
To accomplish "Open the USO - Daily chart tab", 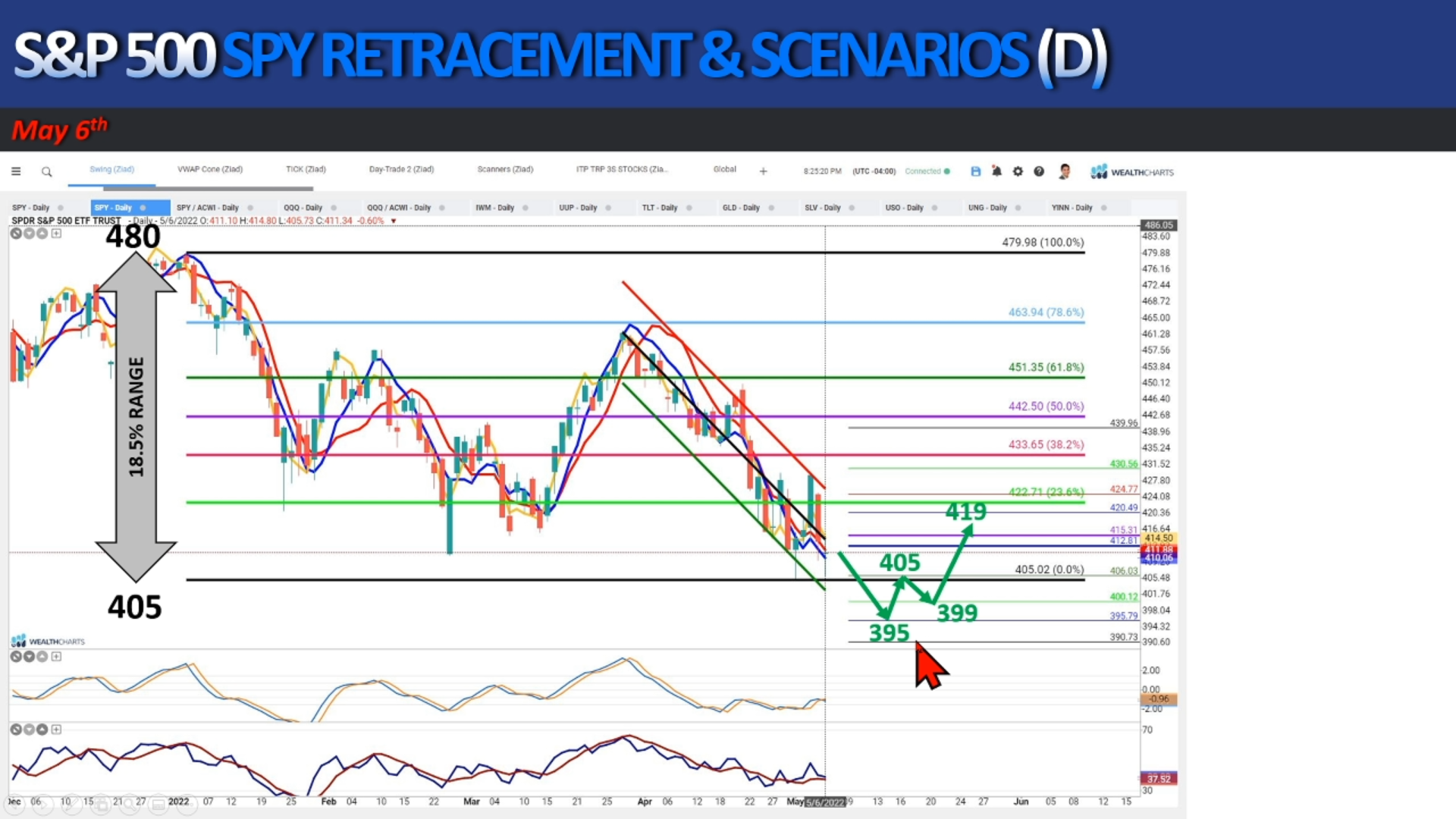I will tap(904, 208).
